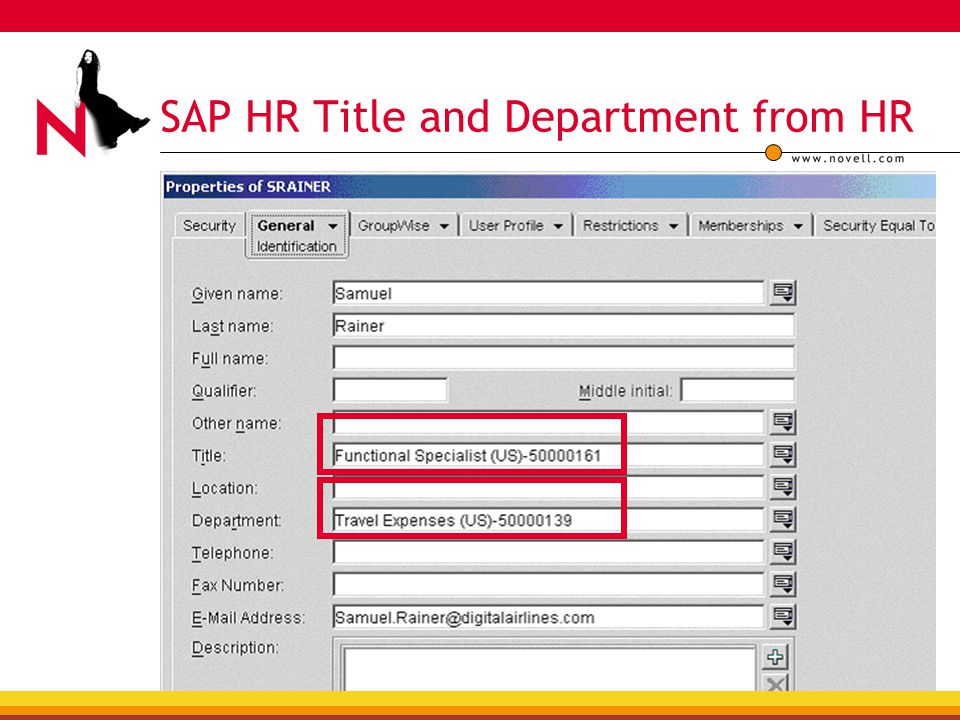This screenshot has height=720, width=960.
Task: Expand the General tab dropdown arrow
Action: pos(332,227)
